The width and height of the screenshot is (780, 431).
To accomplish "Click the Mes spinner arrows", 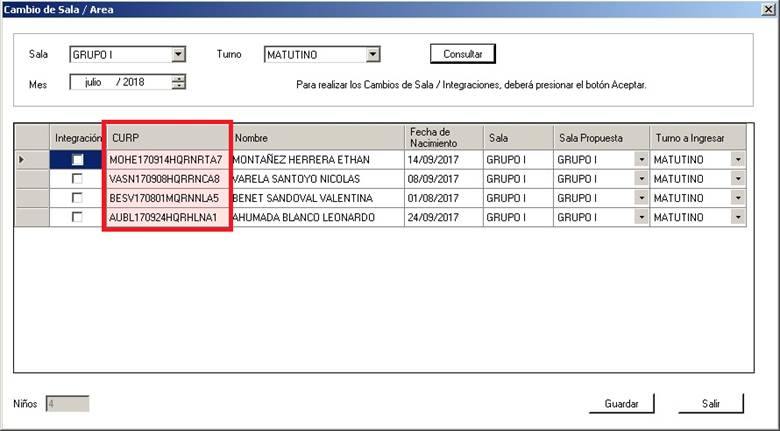I will pos(179,82).
